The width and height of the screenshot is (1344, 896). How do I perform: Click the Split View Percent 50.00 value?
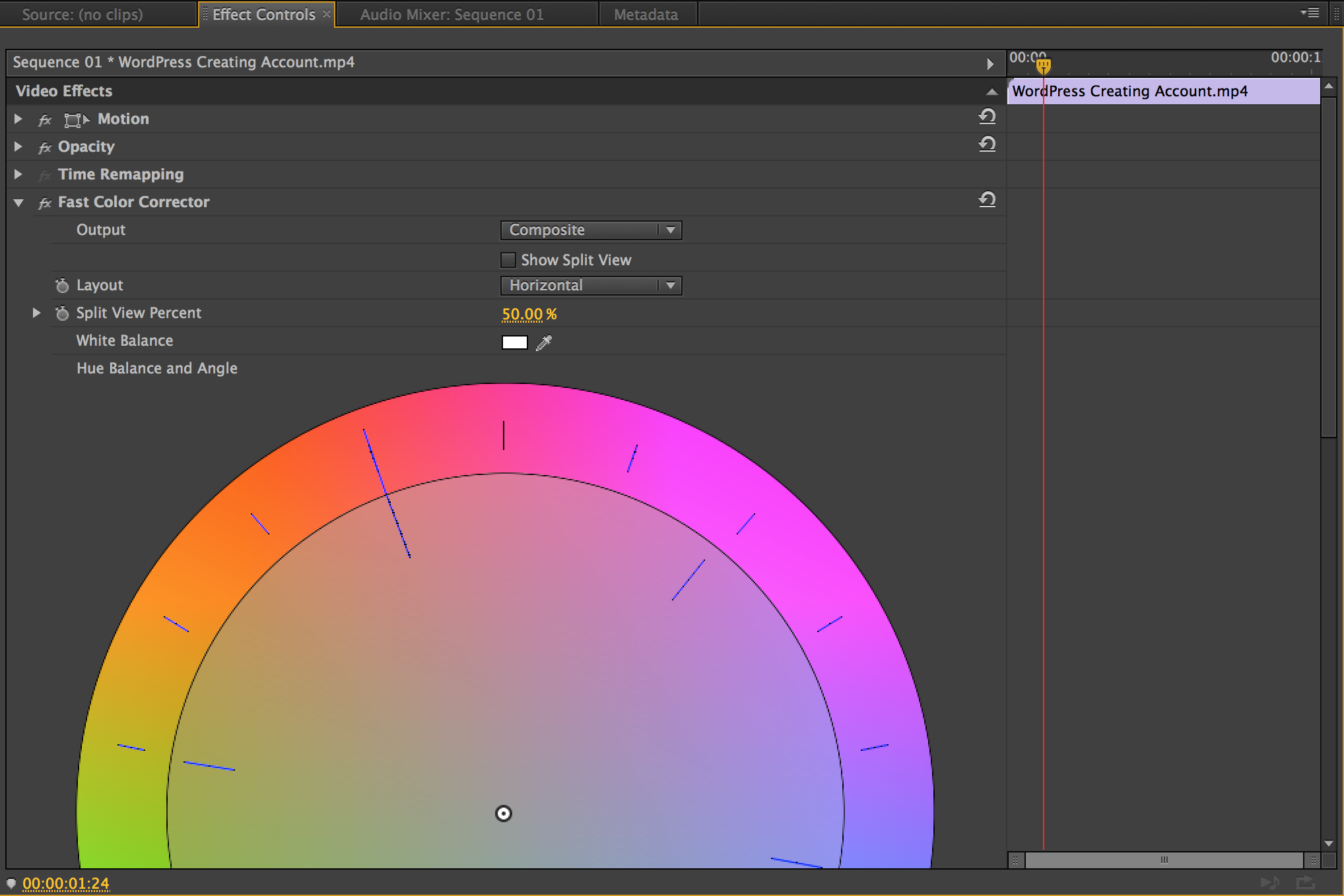tap(522, 315)
